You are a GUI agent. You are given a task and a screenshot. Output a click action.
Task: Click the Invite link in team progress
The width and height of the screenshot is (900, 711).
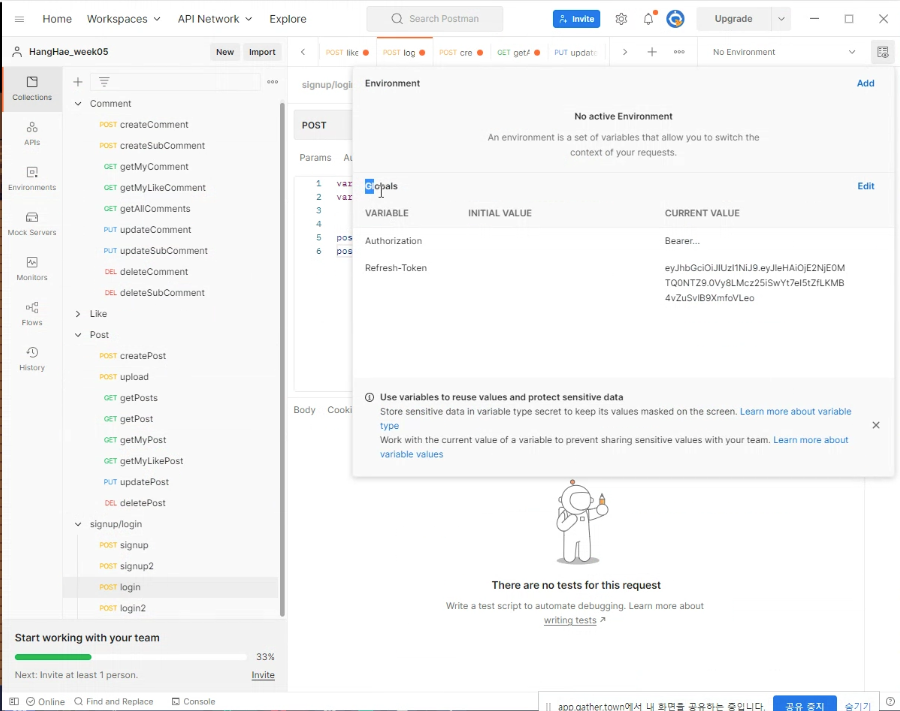[x=263, y=675]
